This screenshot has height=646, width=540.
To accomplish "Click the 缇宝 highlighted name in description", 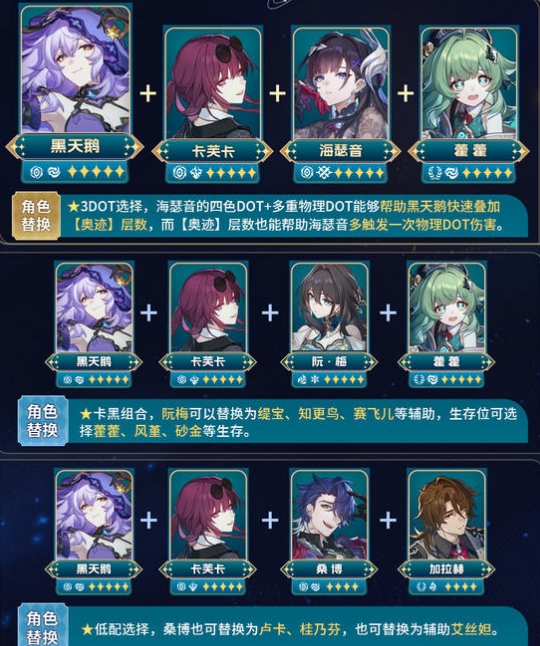I will point(271,413).
